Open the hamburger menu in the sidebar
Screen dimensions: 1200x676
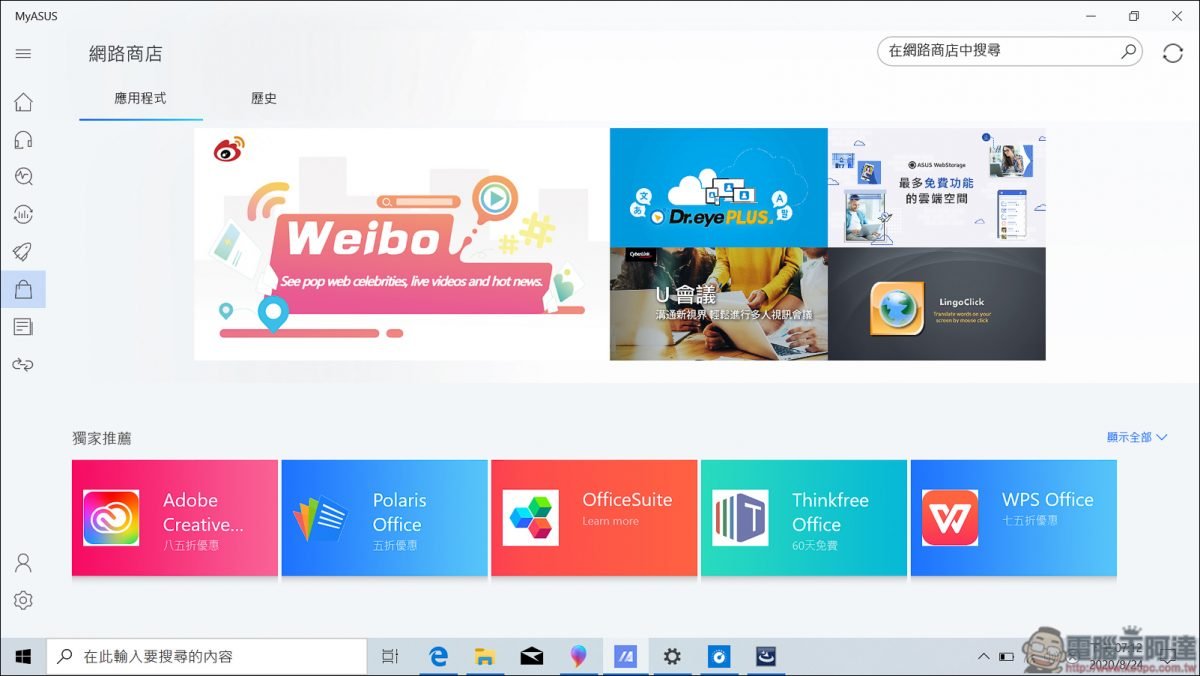(x=23, y=54)
